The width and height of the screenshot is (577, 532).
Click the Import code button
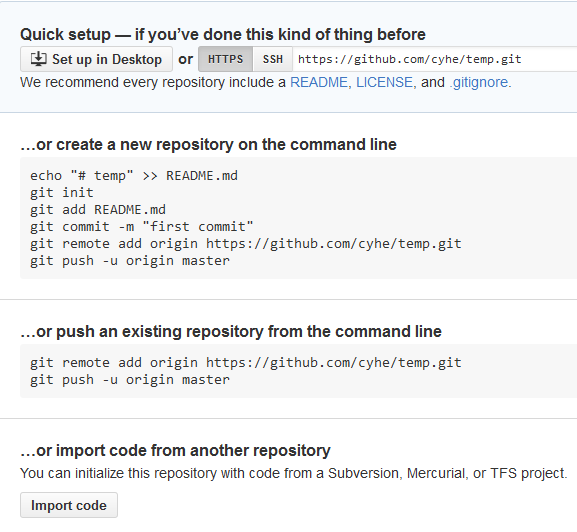tap(69, 505)
